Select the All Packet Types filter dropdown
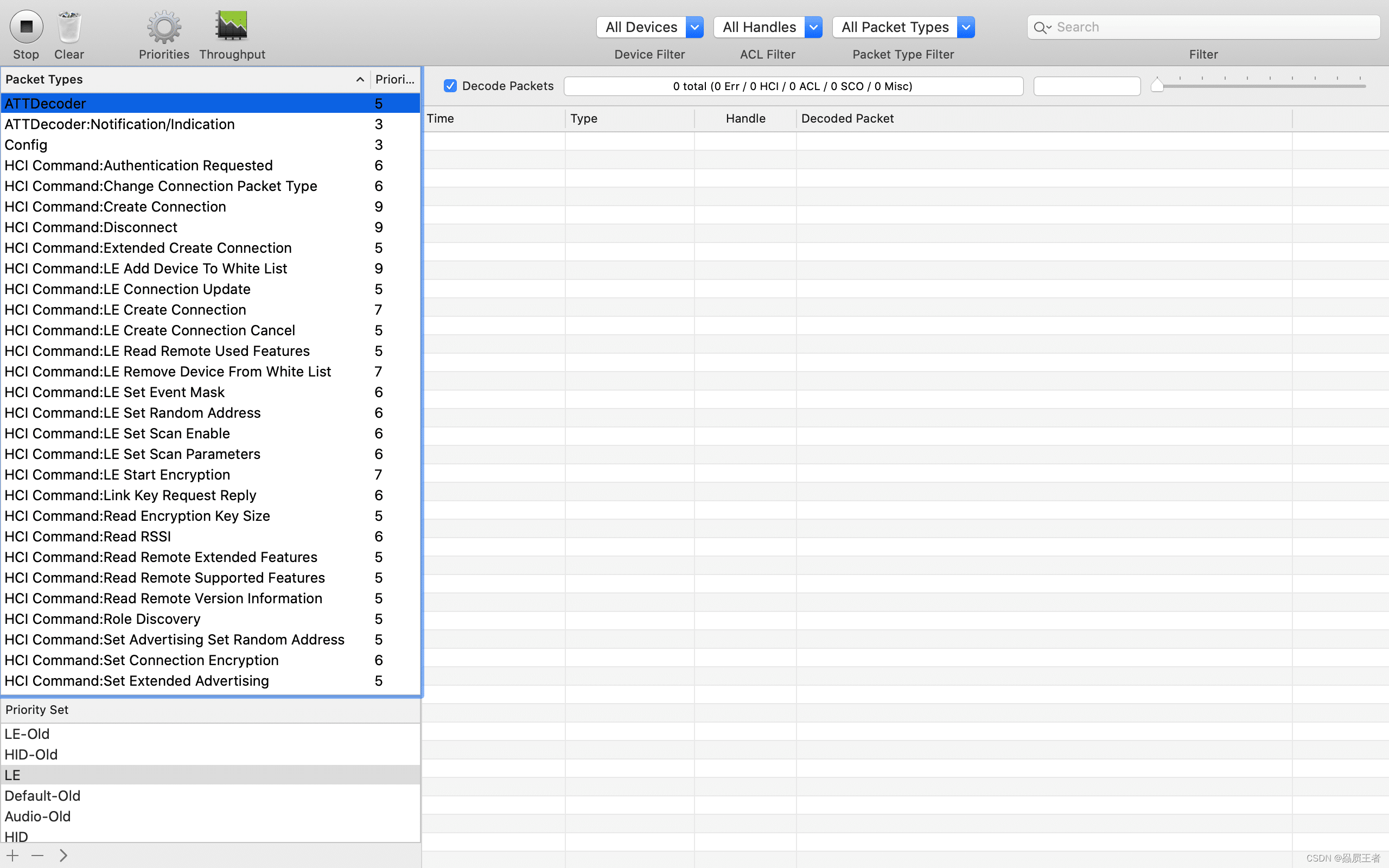 pyautogui.click(x=903, y=27)
